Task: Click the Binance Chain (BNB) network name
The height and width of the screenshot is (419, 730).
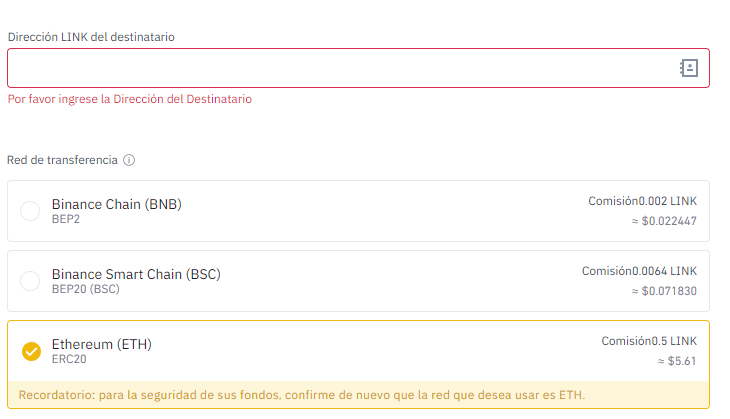Action: click(116, 204)
